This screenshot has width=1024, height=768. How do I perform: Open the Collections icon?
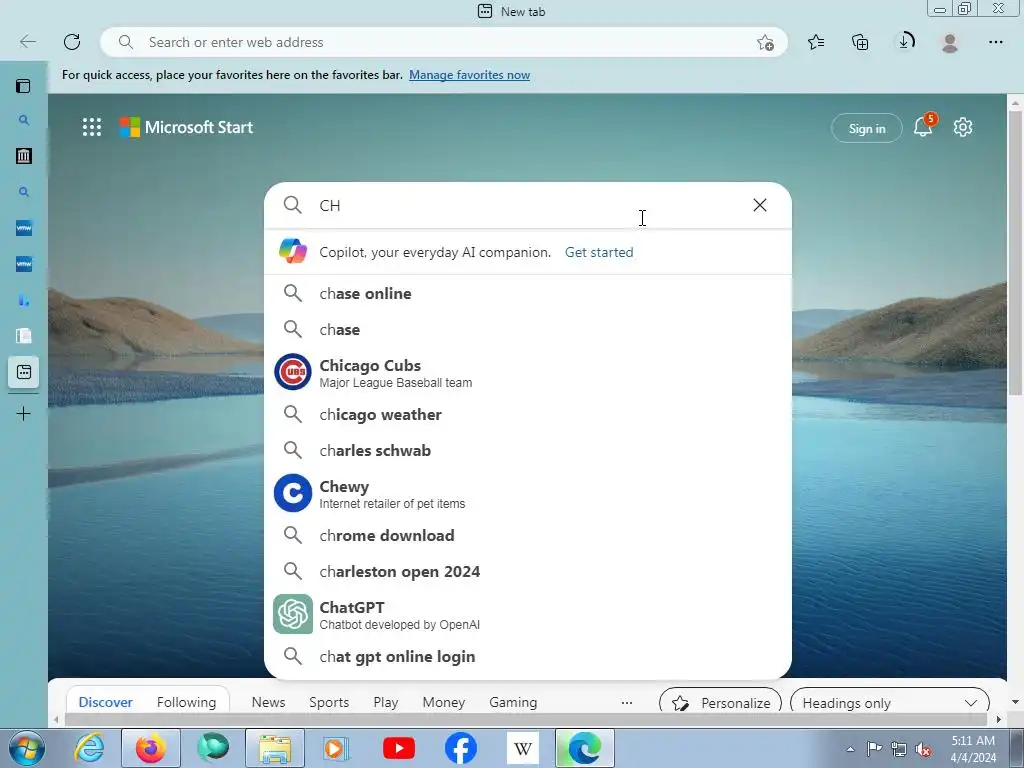860,42
